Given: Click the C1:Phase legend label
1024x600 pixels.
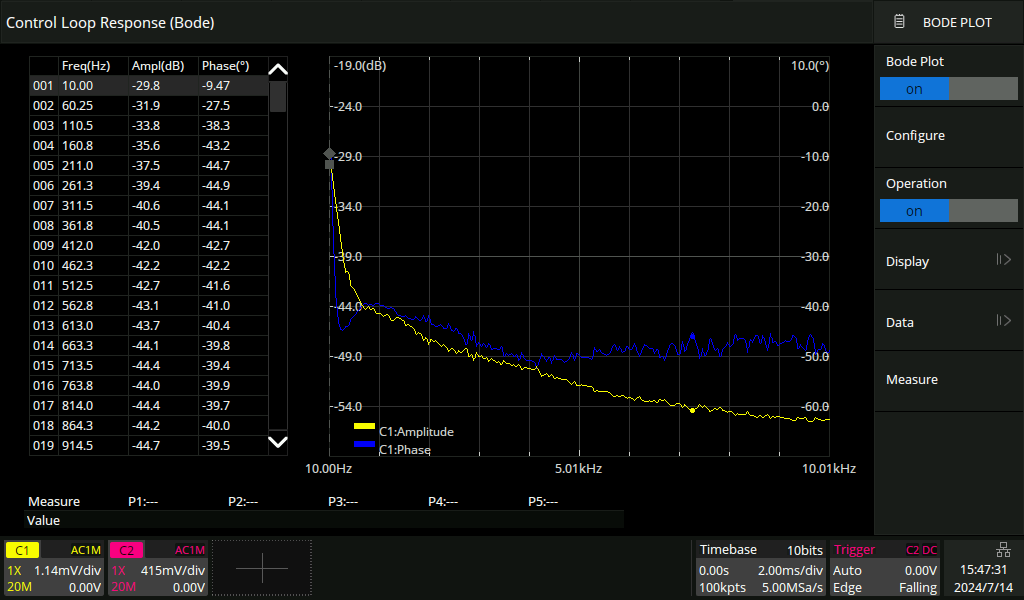Looking at the screenshot, I should 405,449.
